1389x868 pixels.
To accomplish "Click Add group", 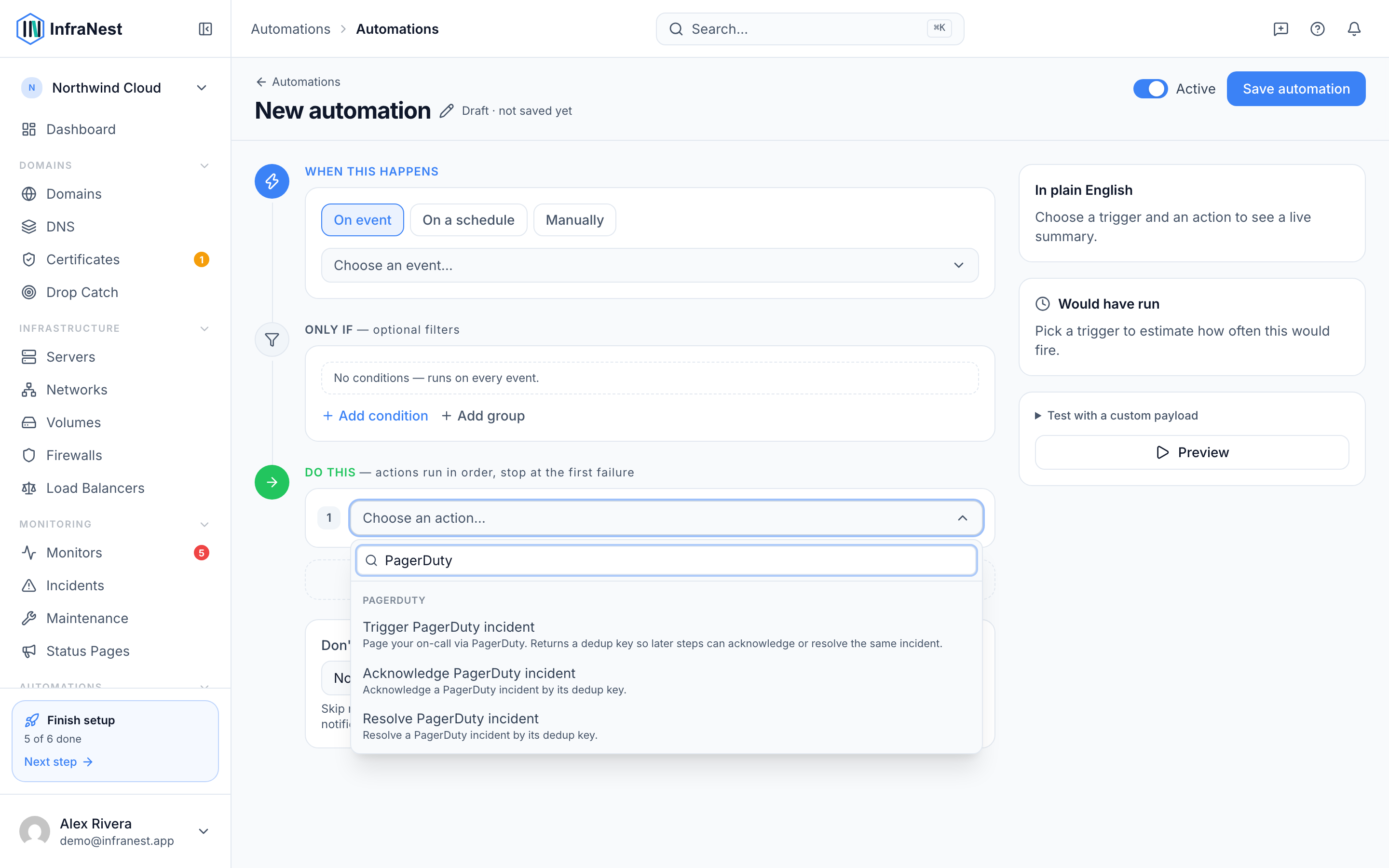I will click(483, 416).
